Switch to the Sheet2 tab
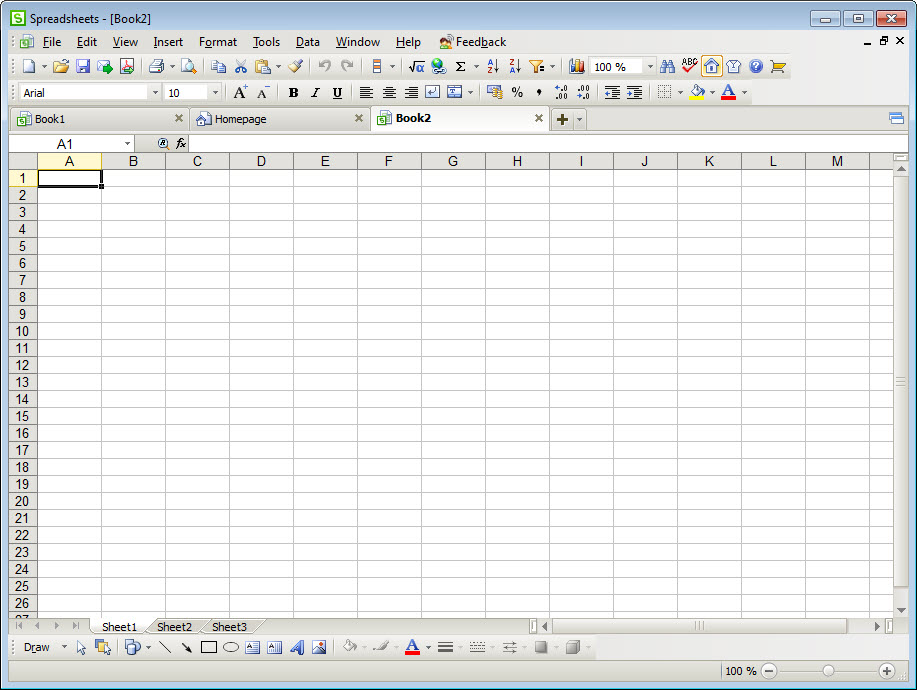This screenshot has height=690, width=917. tap(174, 627)
